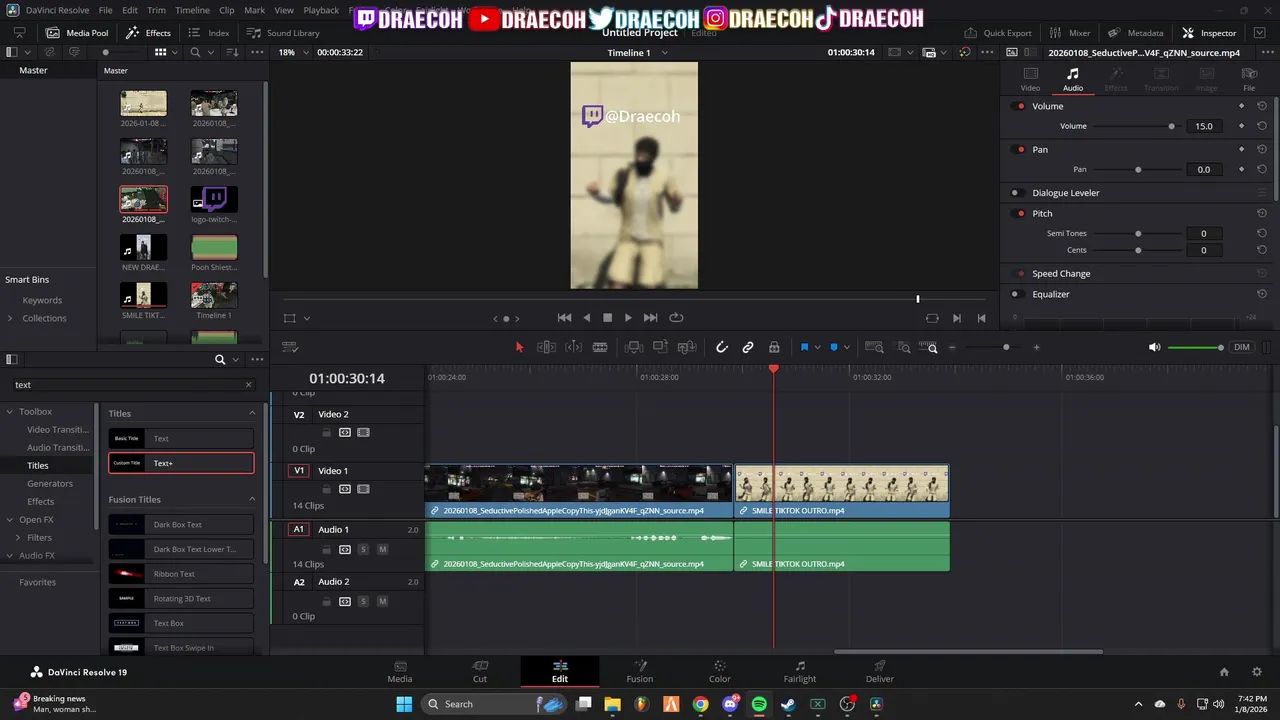Viewport: 1280px width, 720px height.
Task: Add a blue flag to the clip
Action: point(804,347)
